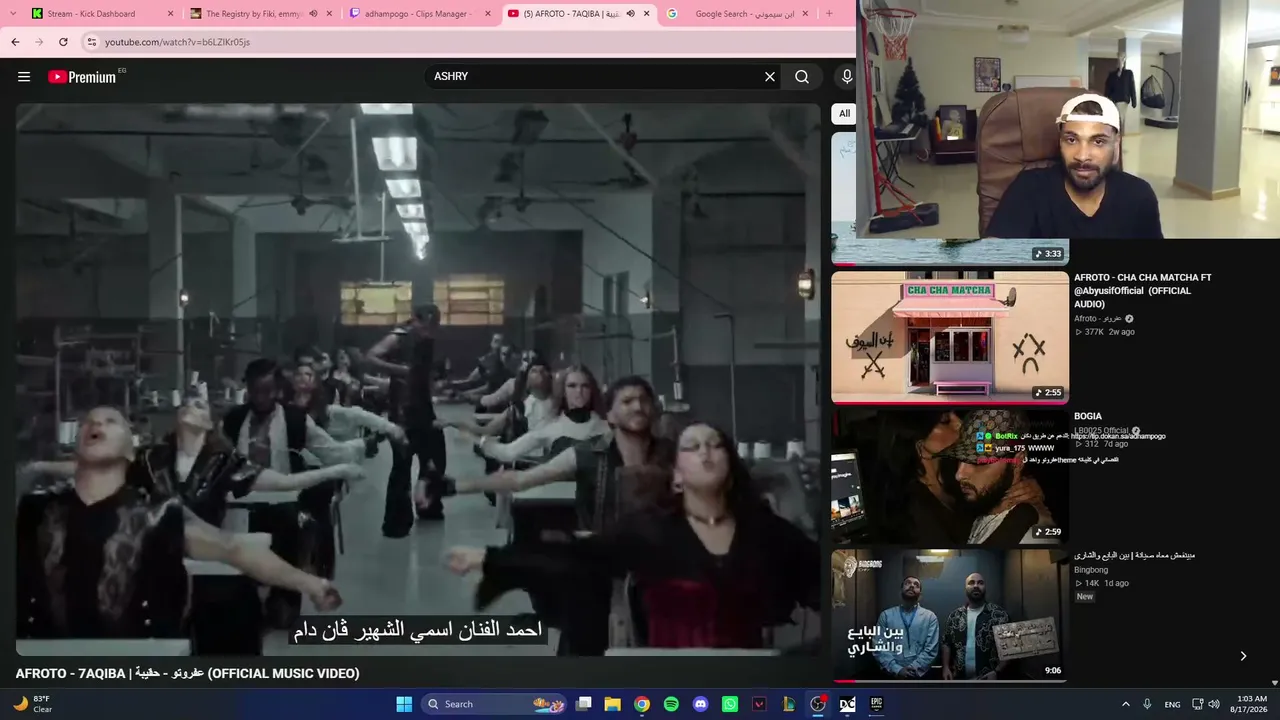Open the system tray microphone indicator
The width and height of the screenshot is (1280, 720).
pos(1147,705)
